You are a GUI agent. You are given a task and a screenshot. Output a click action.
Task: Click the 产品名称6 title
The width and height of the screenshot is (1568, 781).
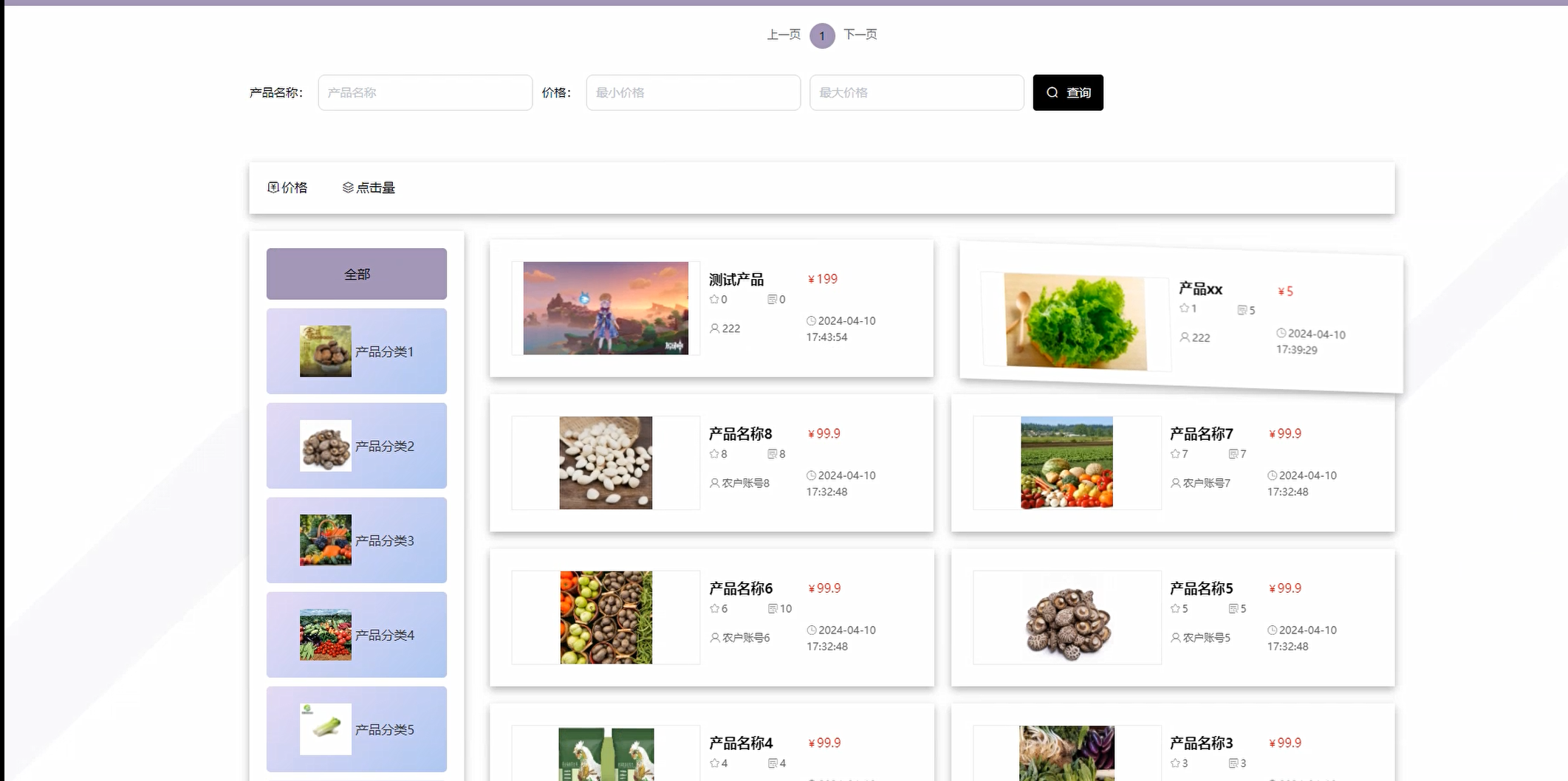[x=740, y=588]
